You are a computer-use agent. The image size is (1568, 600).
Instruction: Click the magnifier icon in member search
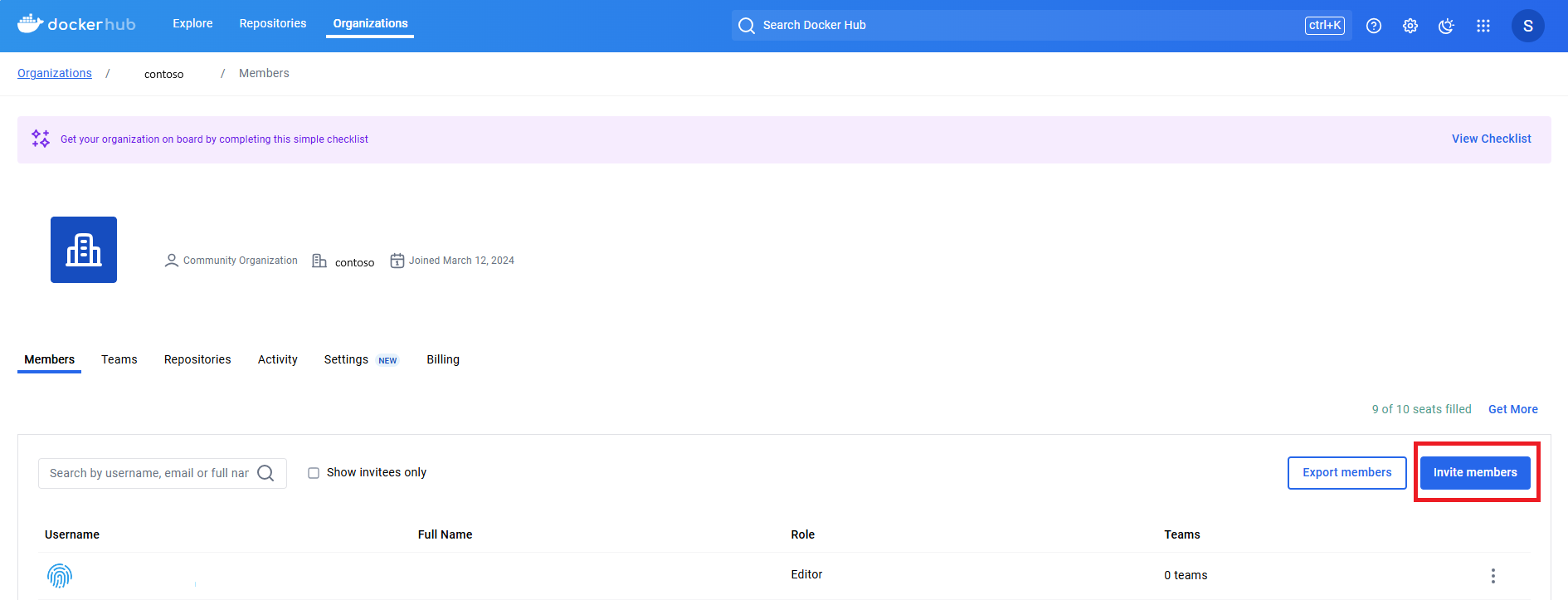point(265,473)
